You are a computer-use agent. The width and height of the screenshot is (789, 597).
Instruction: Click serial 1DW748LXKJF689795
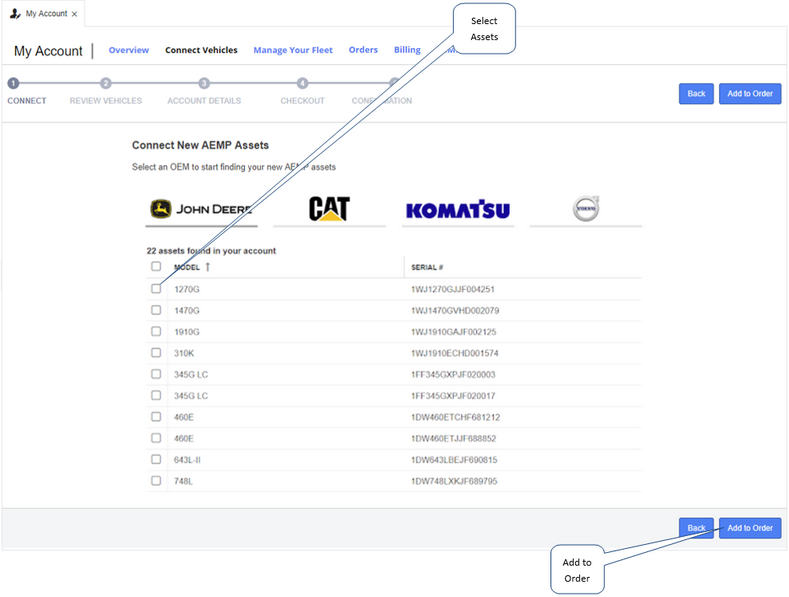click(x=454, y=481)
